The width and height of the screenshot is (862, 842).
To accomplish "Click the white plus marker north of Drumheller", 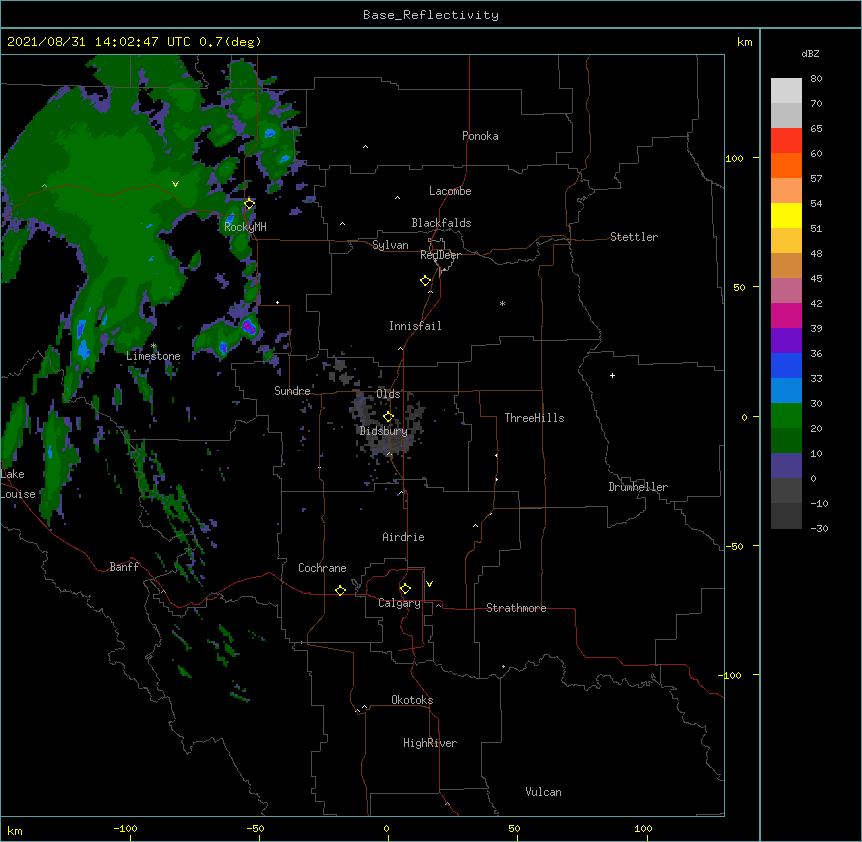I will pyautogui.click(x=612, y=375).
